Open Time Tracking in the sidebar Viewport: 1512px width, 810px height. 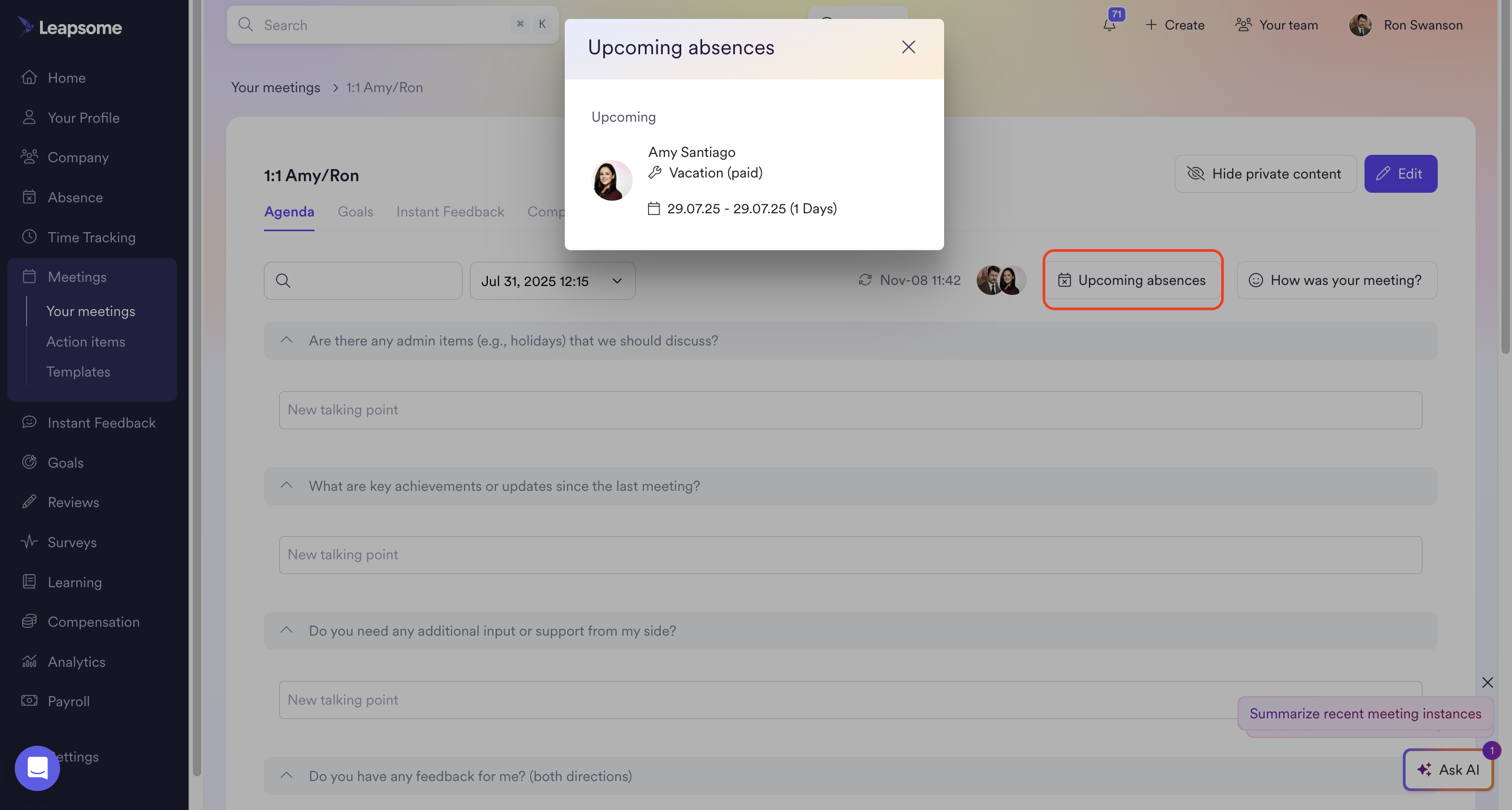92,237
